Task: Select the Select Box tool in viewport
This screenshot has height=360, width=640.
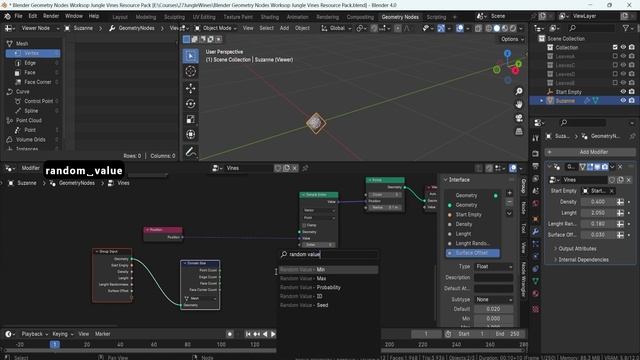Action: [x=190, y=56]
